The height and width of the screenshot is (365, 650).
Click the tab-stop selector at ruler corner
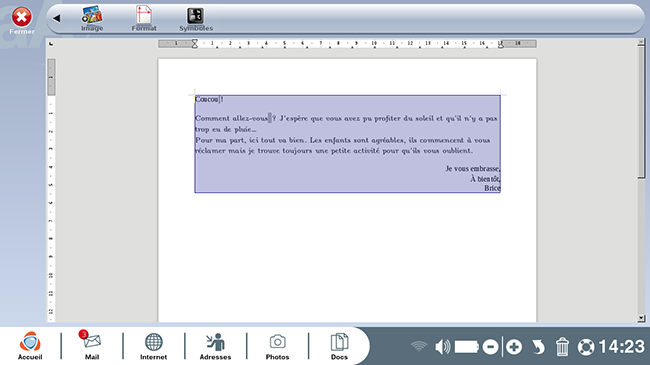pyautogui.click(x=51, y=44)
